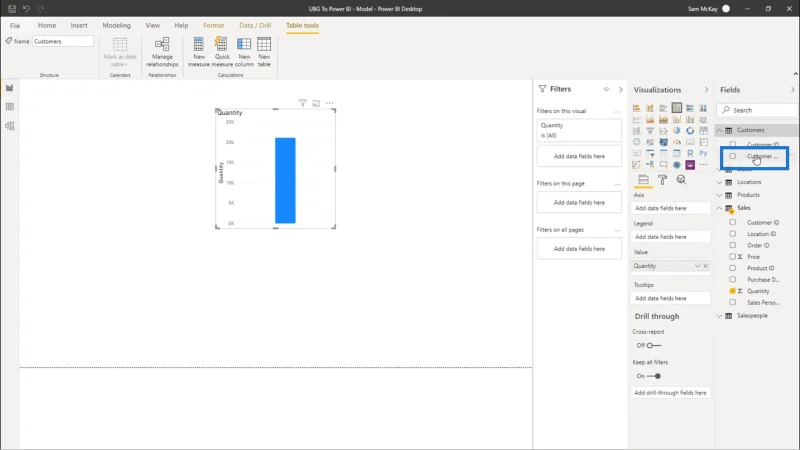The image size is (800, 450).
Task: Open the Analytics magnifier tab
Action: [x=681, y=180]
